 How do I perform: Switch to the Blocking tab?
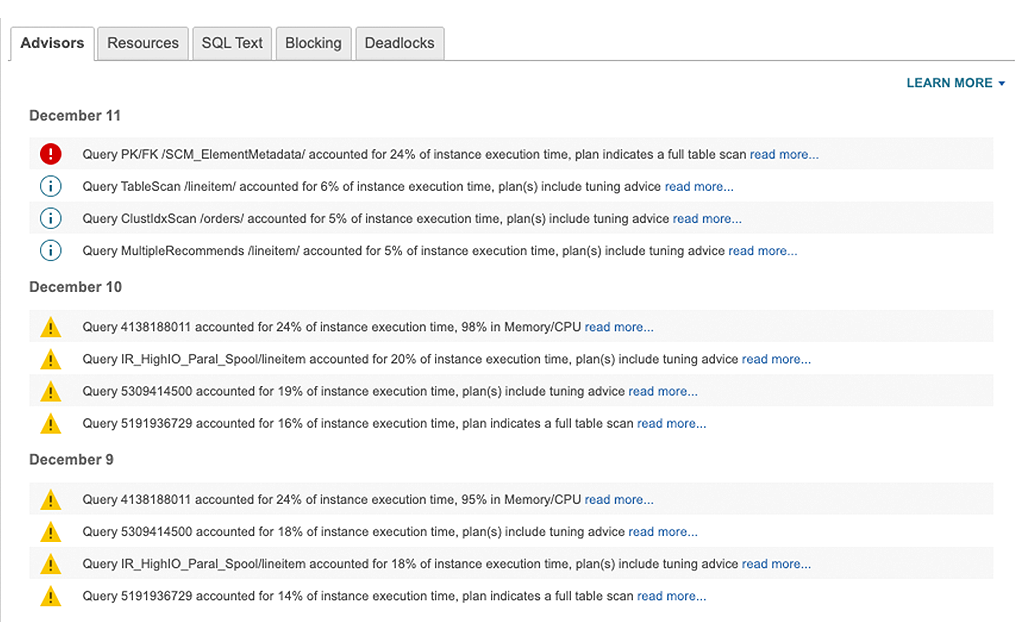313,43
